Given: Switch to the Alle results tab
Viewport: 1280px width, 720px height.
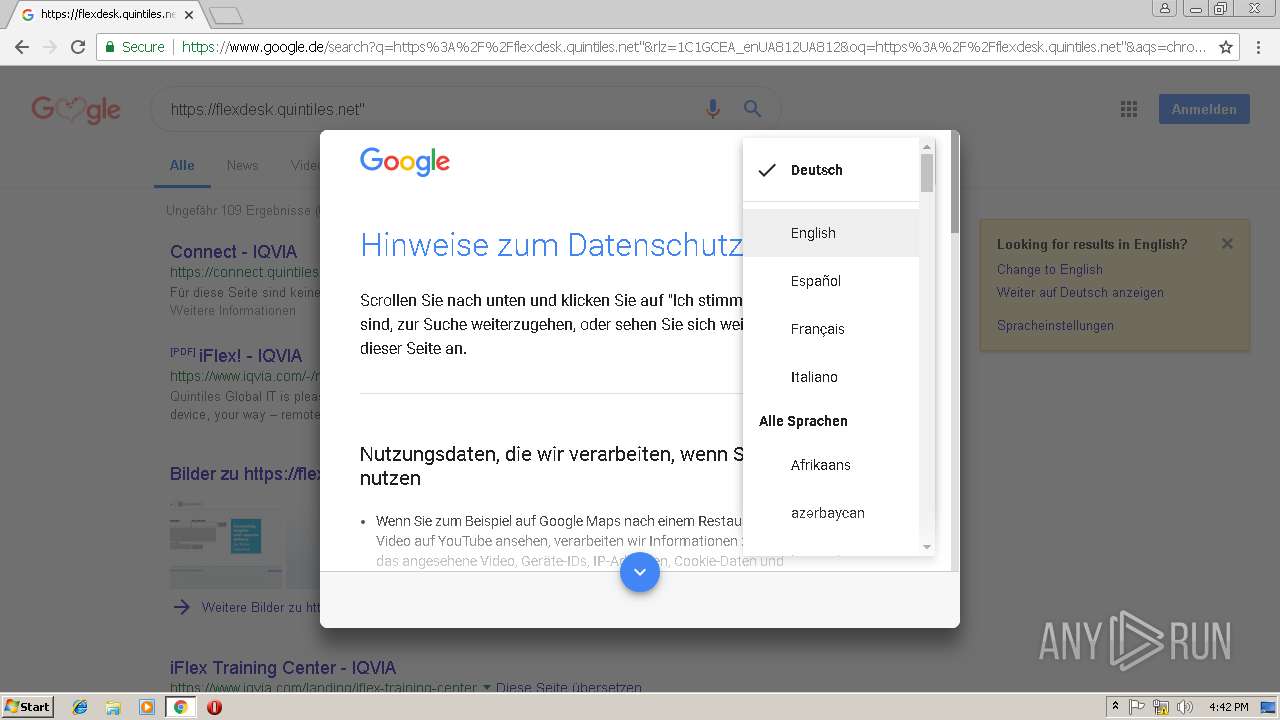Looking at the screenshot, I should pos(182,165).
